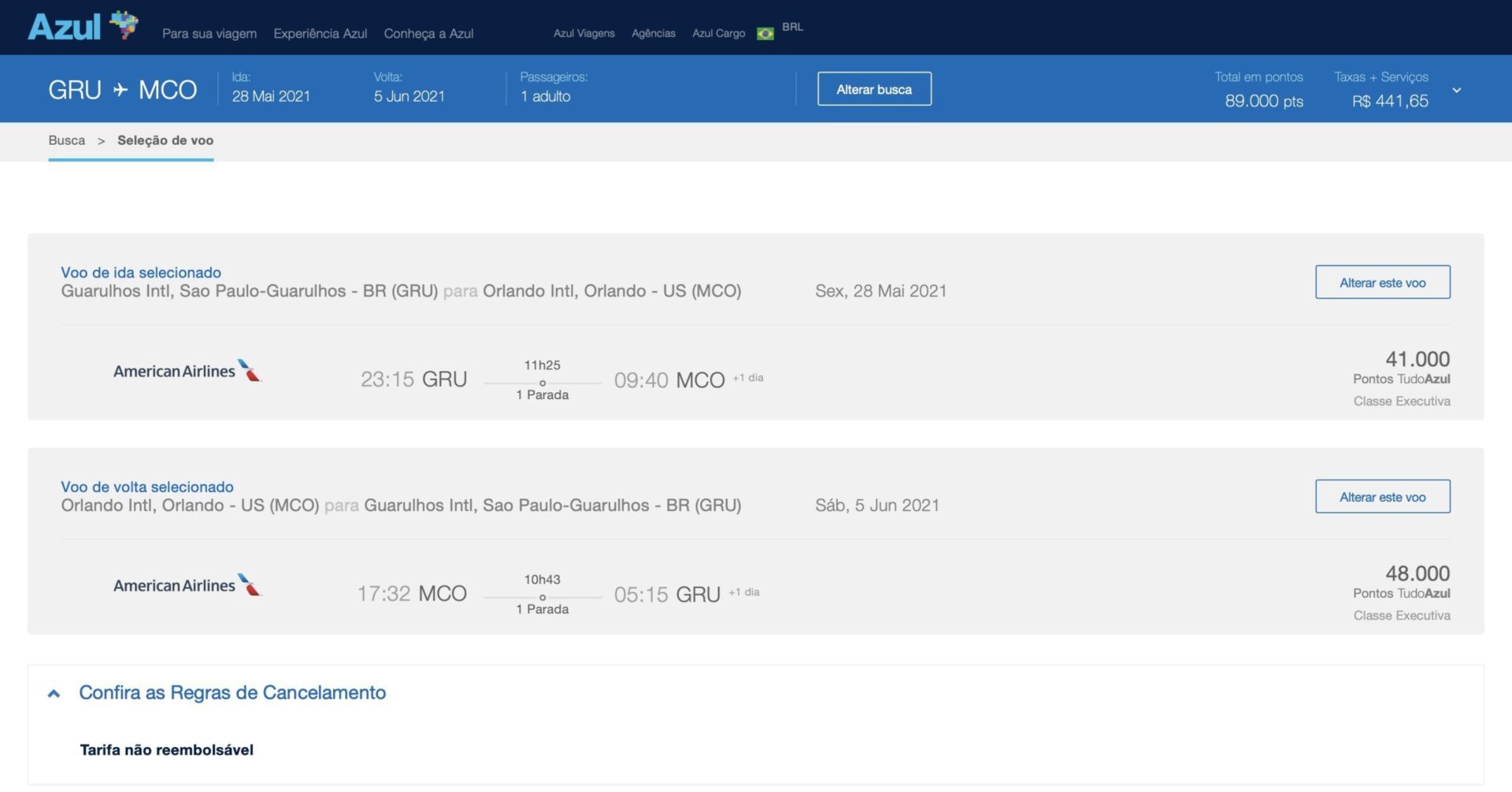Viewport: 1512px width, 792px height.
Task: Click the Confira as Regras de Cancelamento heading
Action: click(x=232, y=693)
